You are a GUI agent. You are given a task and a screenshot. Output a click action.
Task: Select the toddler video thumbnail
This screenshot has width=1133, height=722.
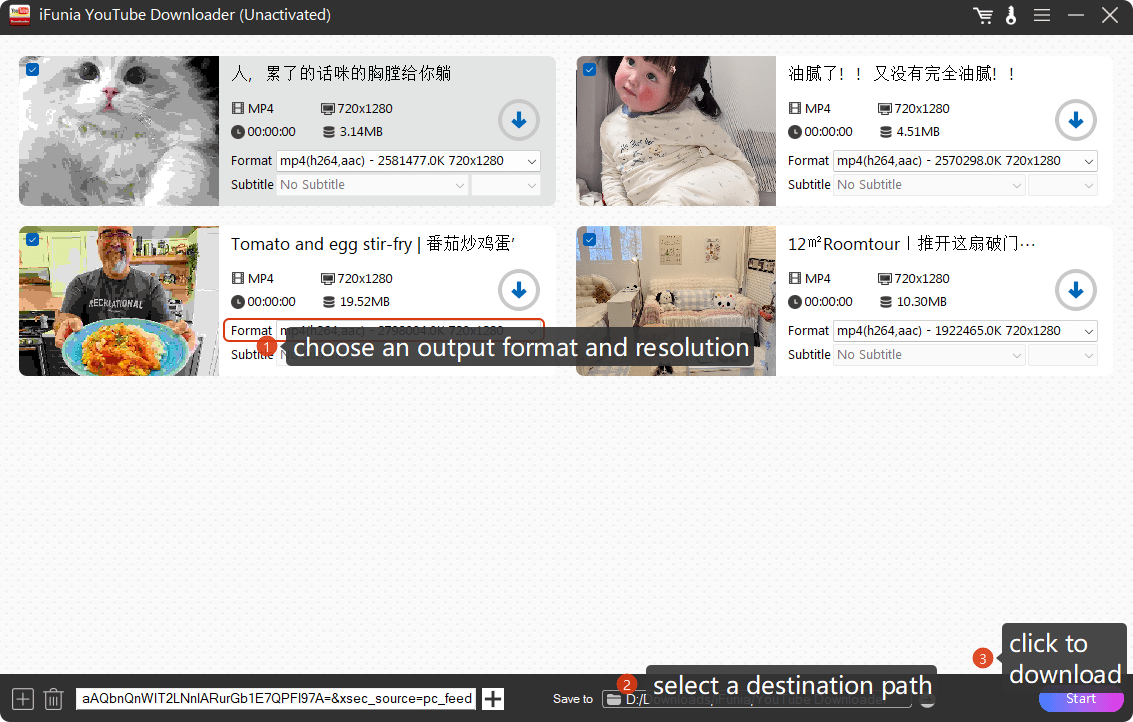676,131
